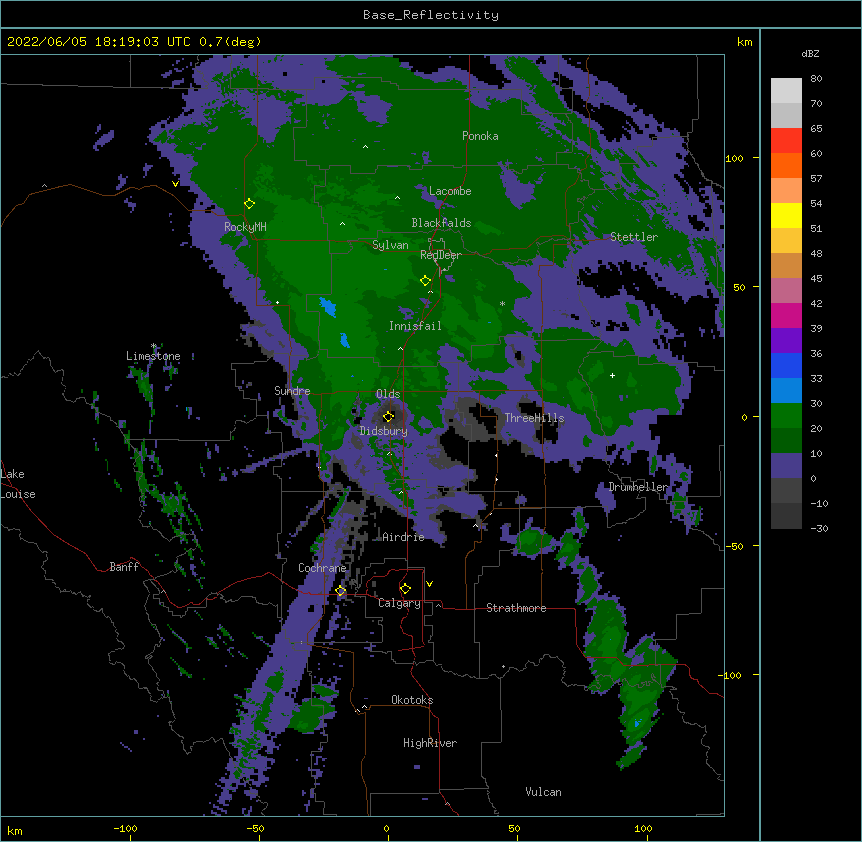Viewport: 862px width, 842px height.
Task: Select the yellow diamond marker above Didsbury
Action: pos(388,416)
